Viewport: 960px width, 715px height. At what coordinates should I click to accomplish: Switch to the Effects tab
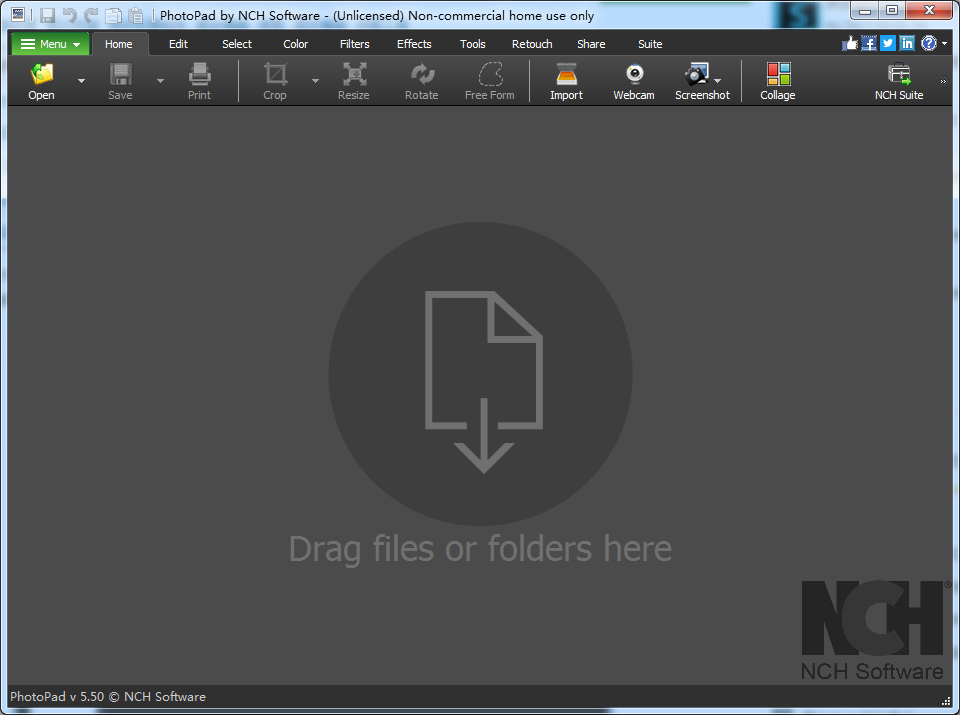[414, 44]
